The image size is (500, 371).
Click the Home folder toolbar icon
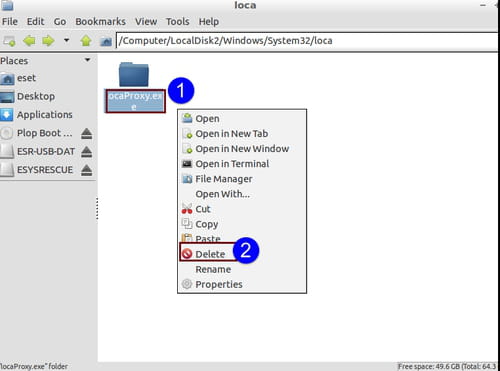[106, 41]
